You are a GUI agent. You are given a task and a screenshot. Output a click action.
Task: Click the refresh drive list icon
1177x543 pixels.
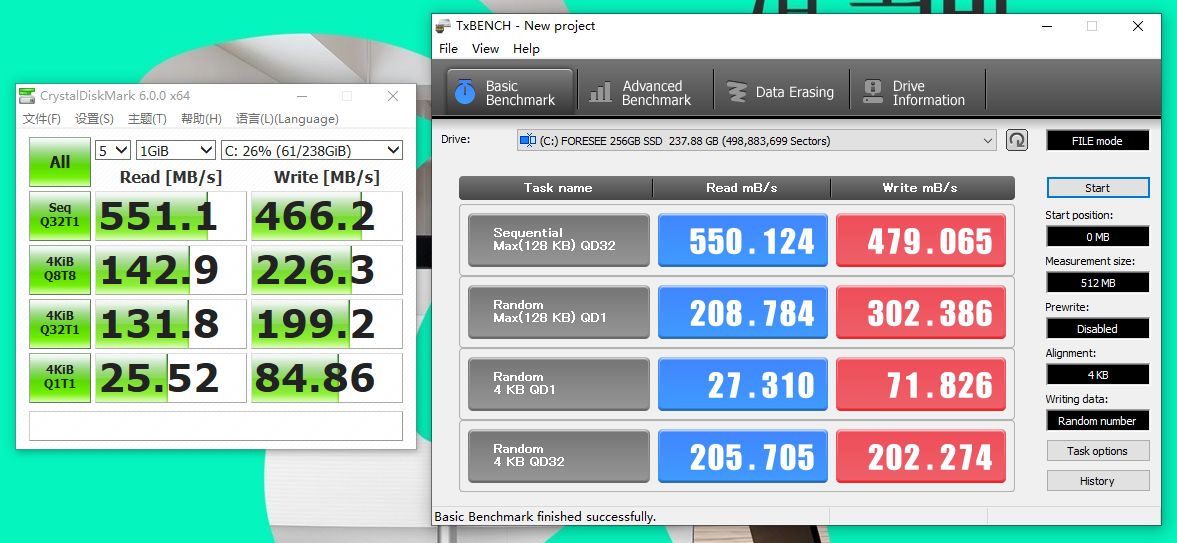coord(1017,140)
